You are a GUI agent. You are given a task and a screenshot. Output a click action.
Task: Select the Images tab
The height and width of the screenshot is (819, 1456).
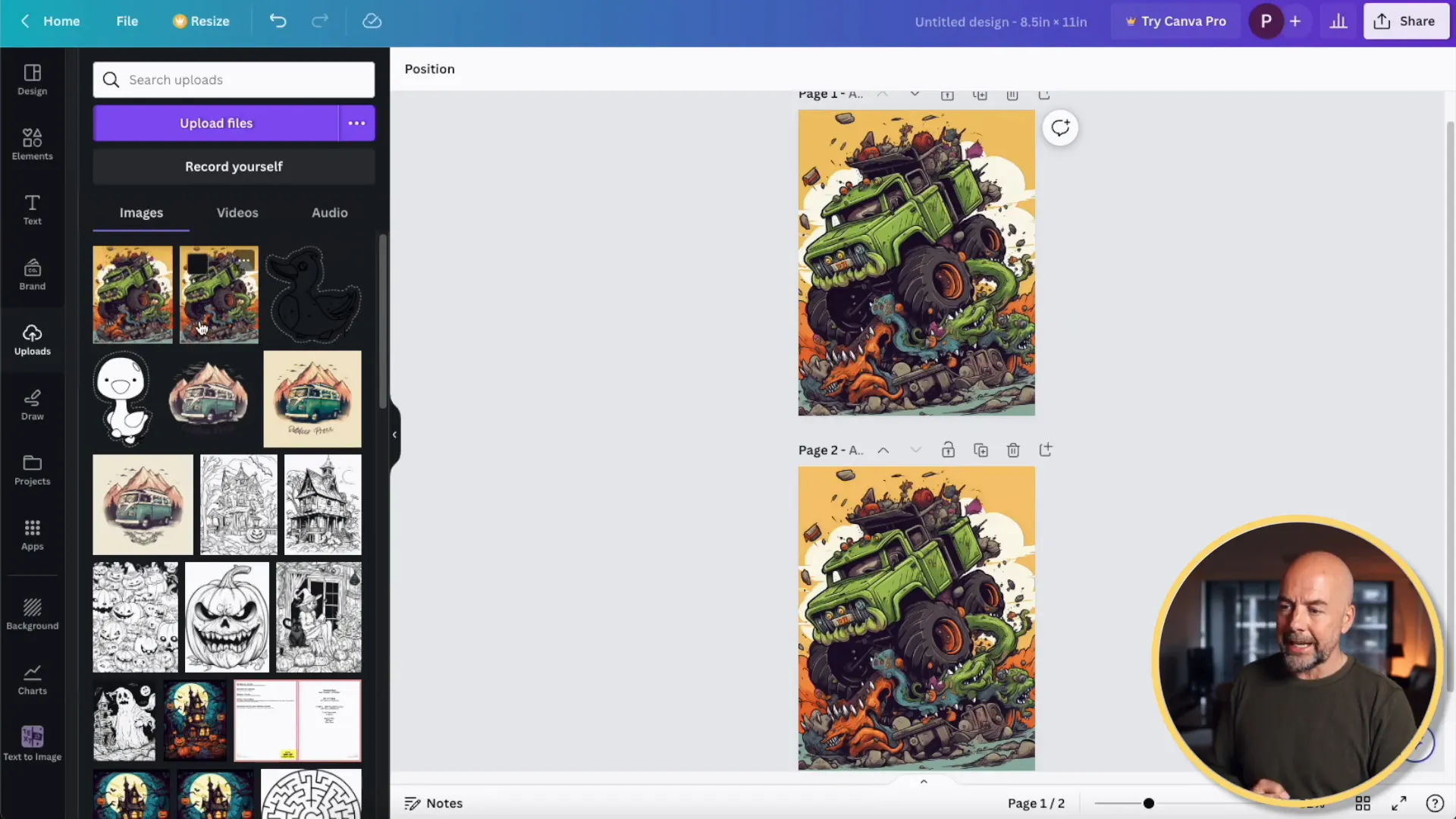(141, 213)
